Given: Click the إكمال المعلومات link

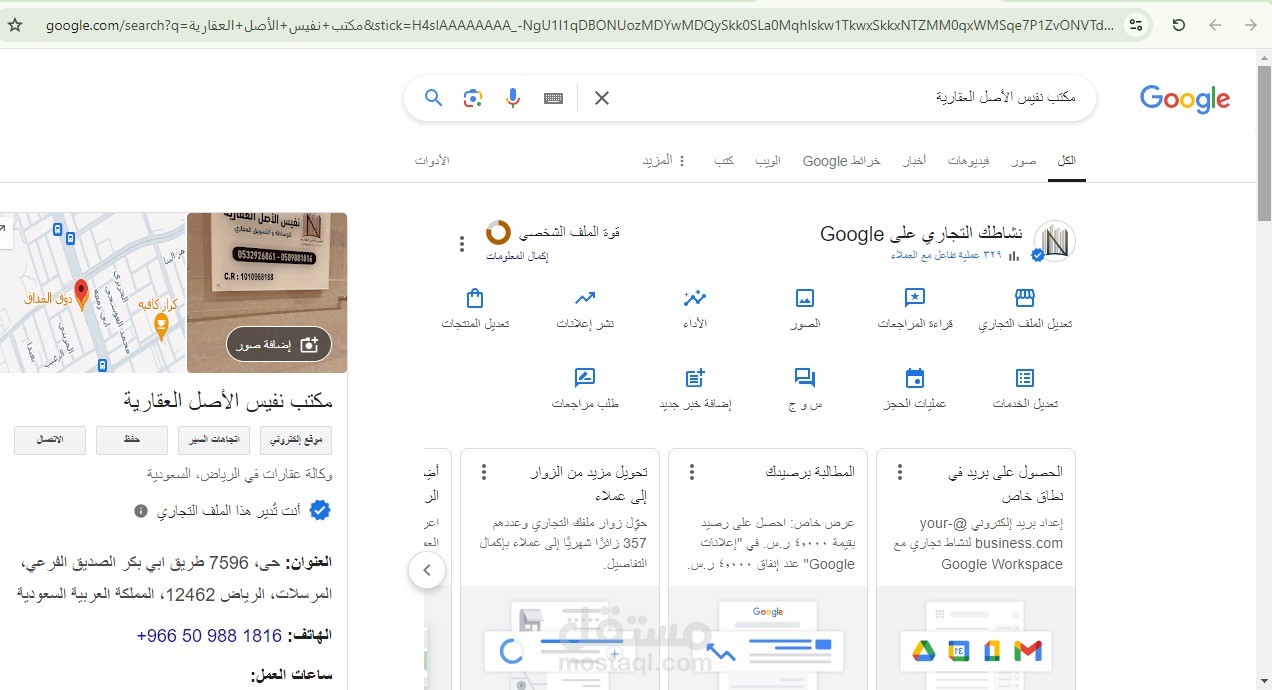Looking at the screenshot, I should (518, 257).
